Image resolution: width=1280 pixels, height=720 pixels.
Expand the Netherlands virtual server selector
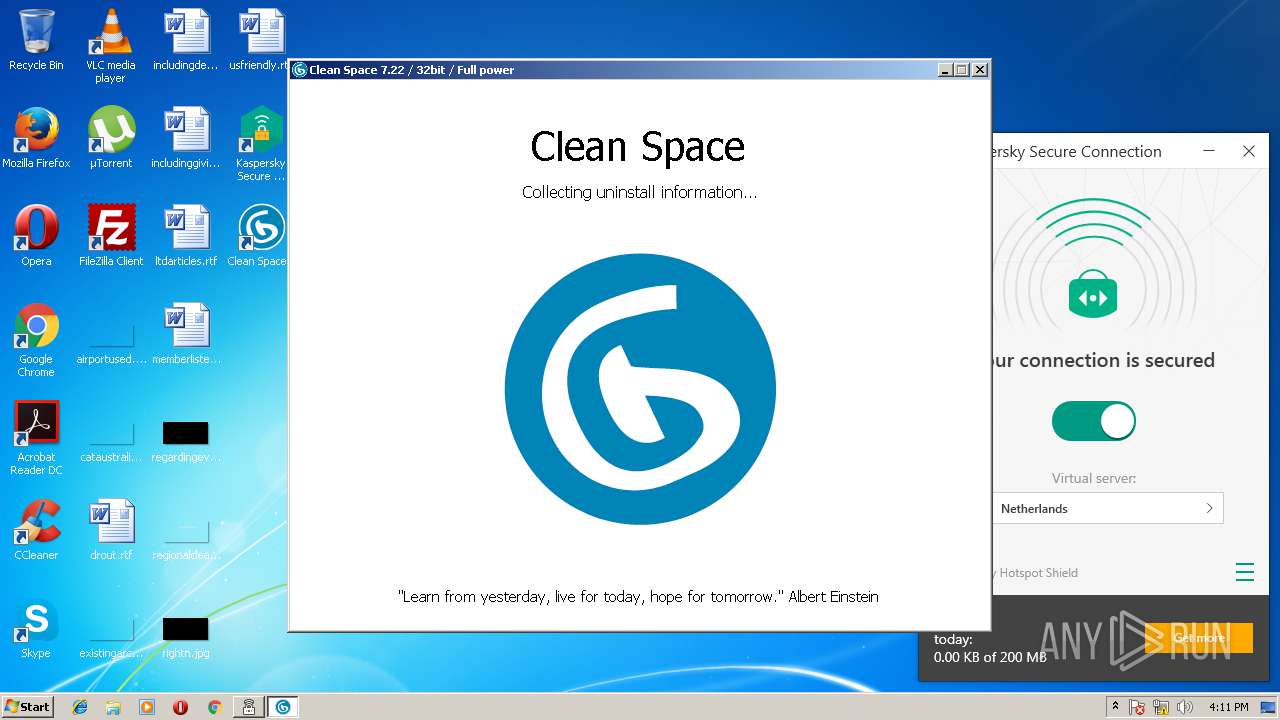[x=1107, y=508]
